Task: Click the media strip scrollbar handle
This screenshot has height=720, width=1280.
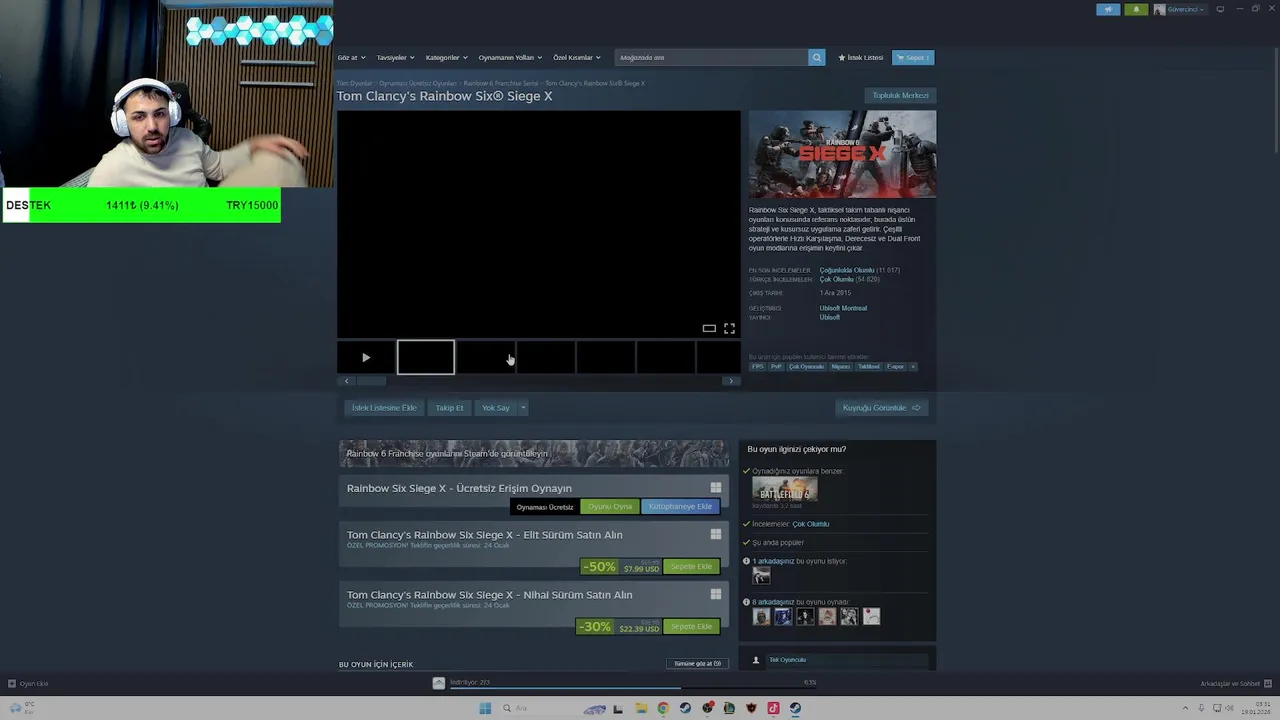Action: pos(372,381)
